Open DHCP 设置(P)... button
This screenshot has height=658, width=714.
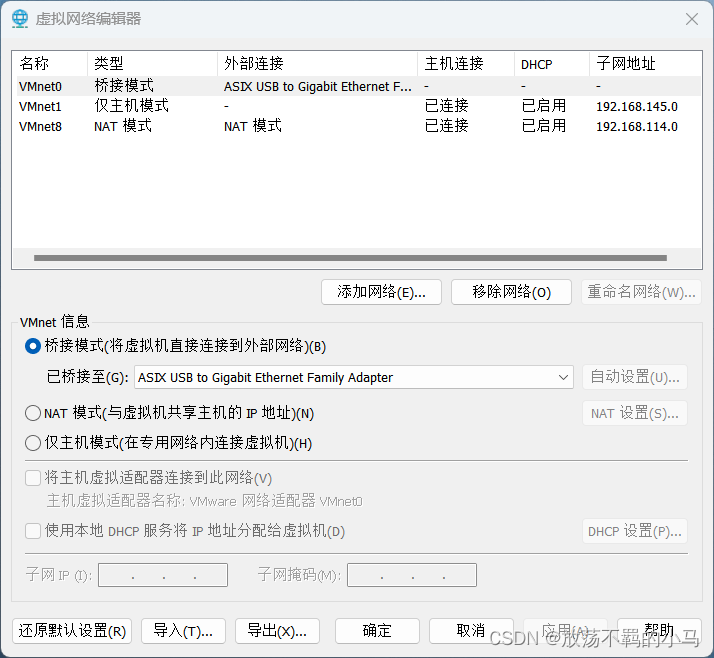[x=635, y=531]
